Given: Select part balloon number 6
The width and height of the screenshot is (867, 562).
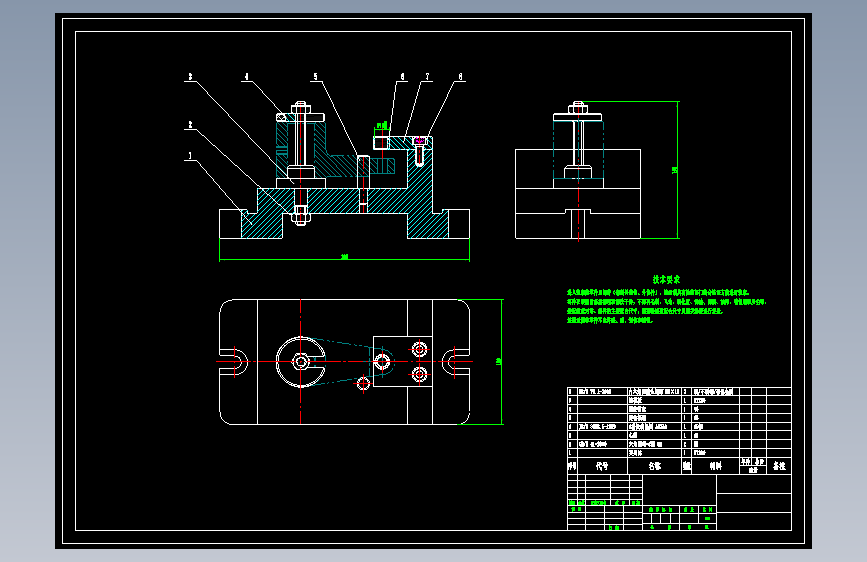Looking at the screenshot, I should point(402,76).
